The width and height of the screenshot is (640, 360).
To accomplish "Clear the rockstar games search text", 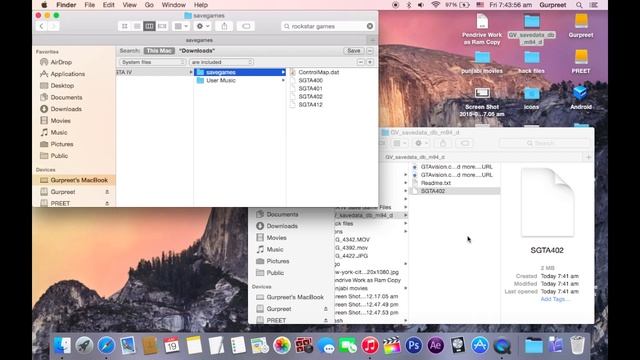I will point(370,26).
